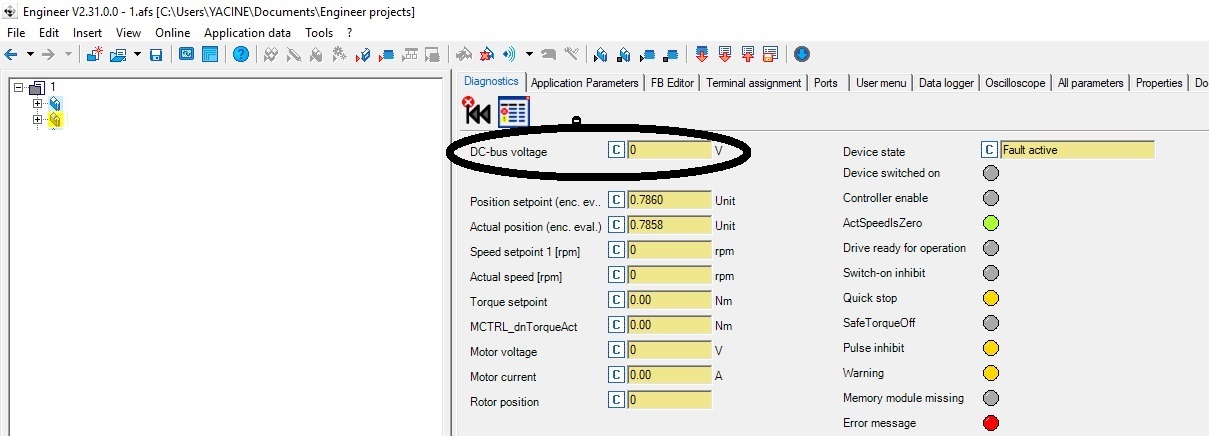1209x436 pixels.
Task: Click the Actual position value field
Action: (669, 226)
